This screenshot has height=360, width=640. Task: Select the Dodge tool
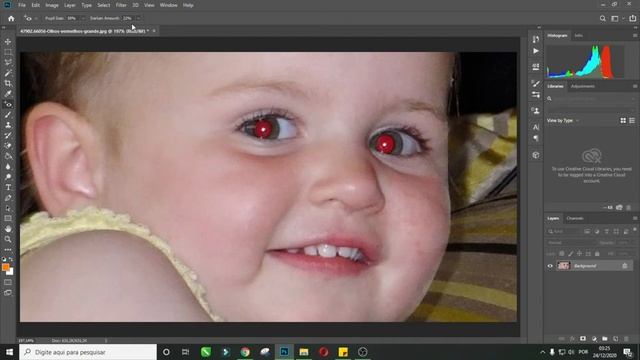click(8, 177)
